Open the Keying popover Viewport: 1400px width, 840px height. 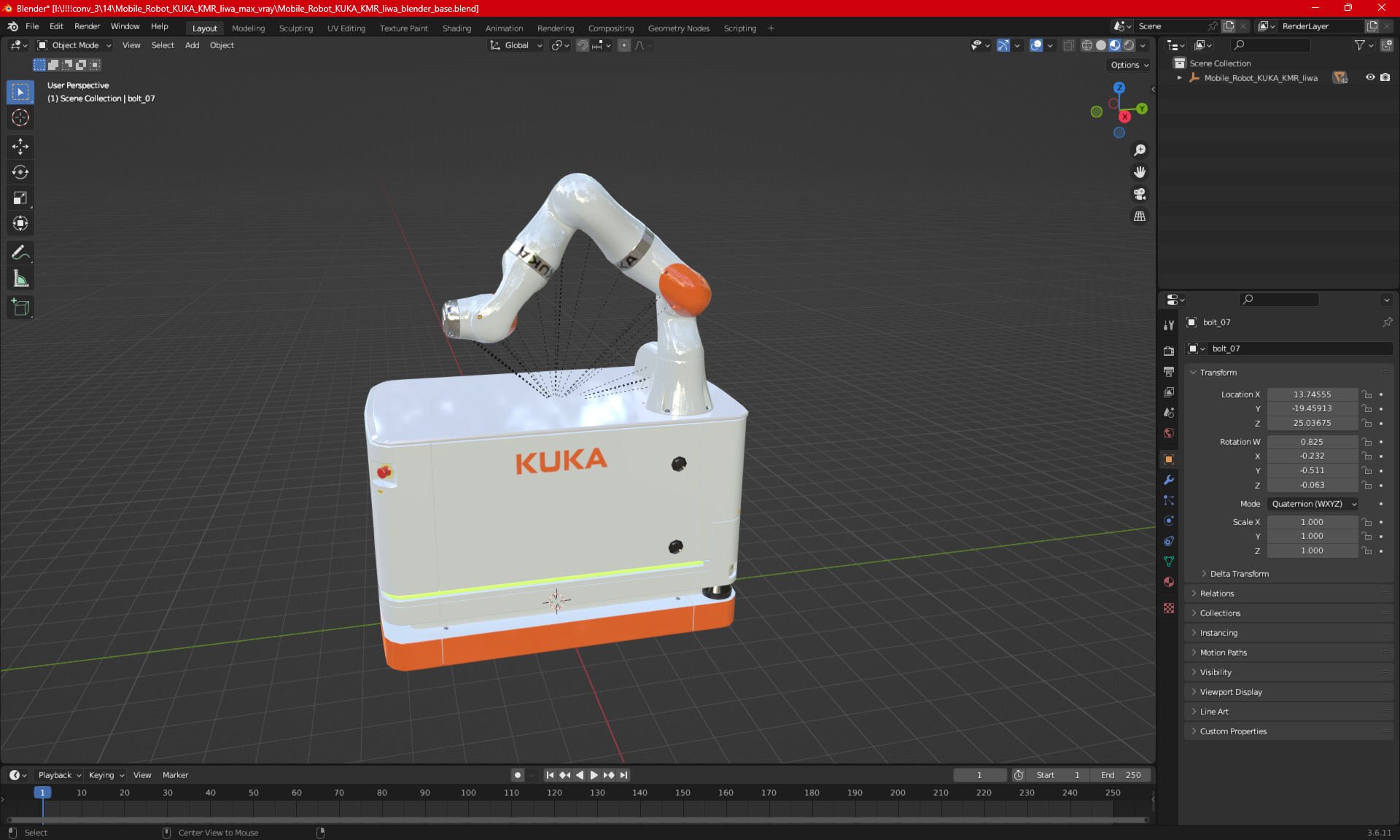[x=106, y=775]
